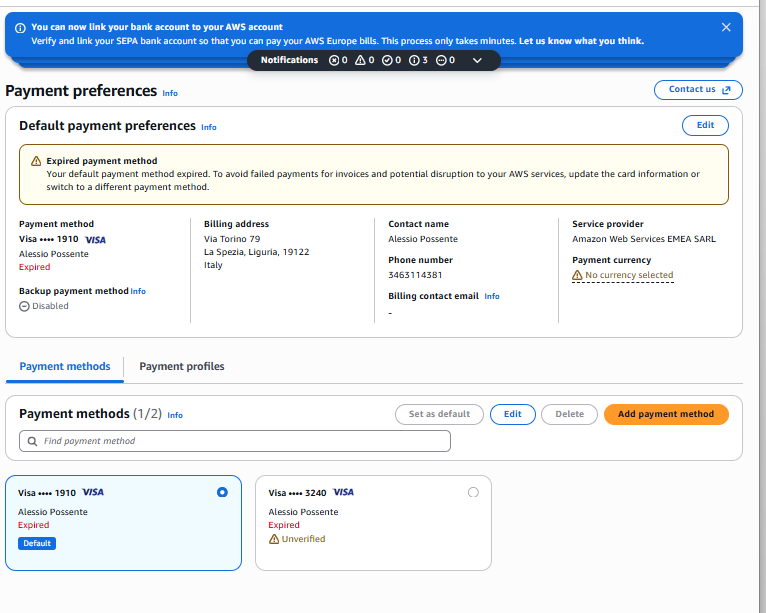Click the success notifications count icon

[387, 60]
